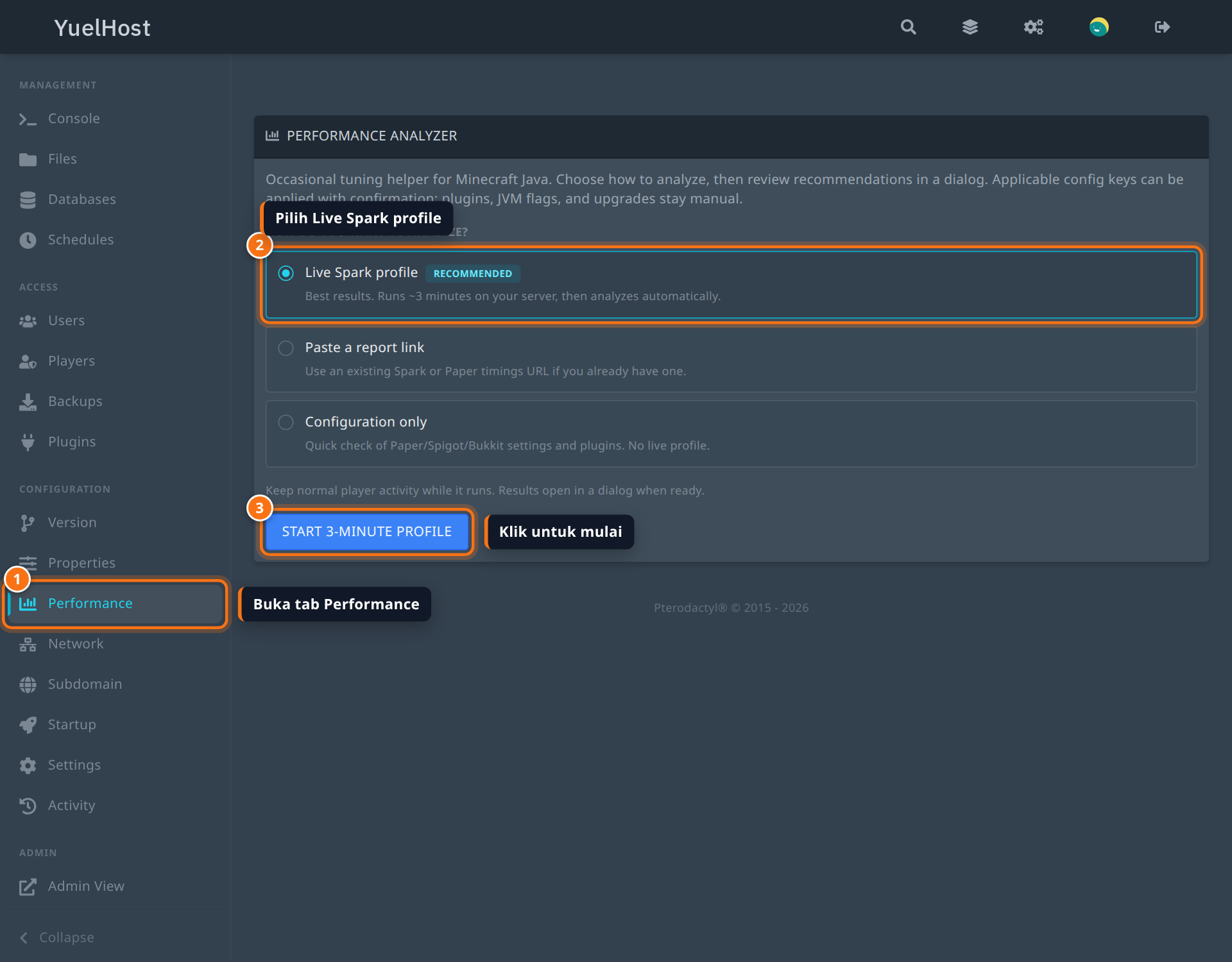Click the Files folder icon
Image resolution: width=1232 pixels, height=962 pixels.
[x=28, y=160]
